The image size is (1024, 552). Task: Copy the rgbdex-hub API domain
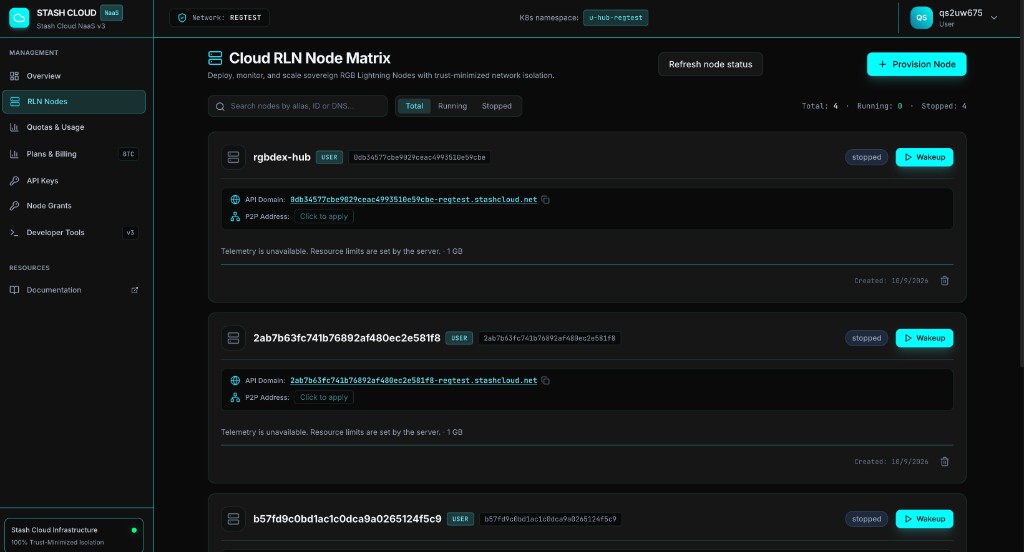[545, 200]
